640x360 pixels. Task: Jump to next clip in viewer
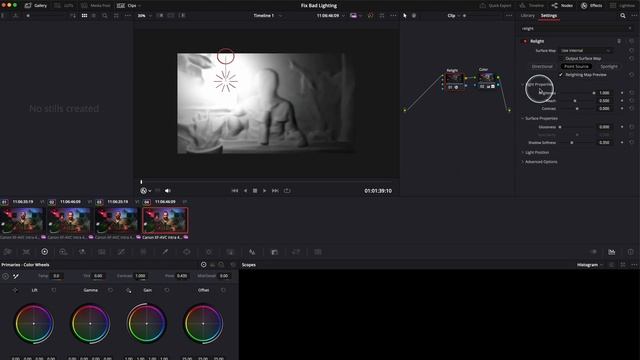point(275,191)
